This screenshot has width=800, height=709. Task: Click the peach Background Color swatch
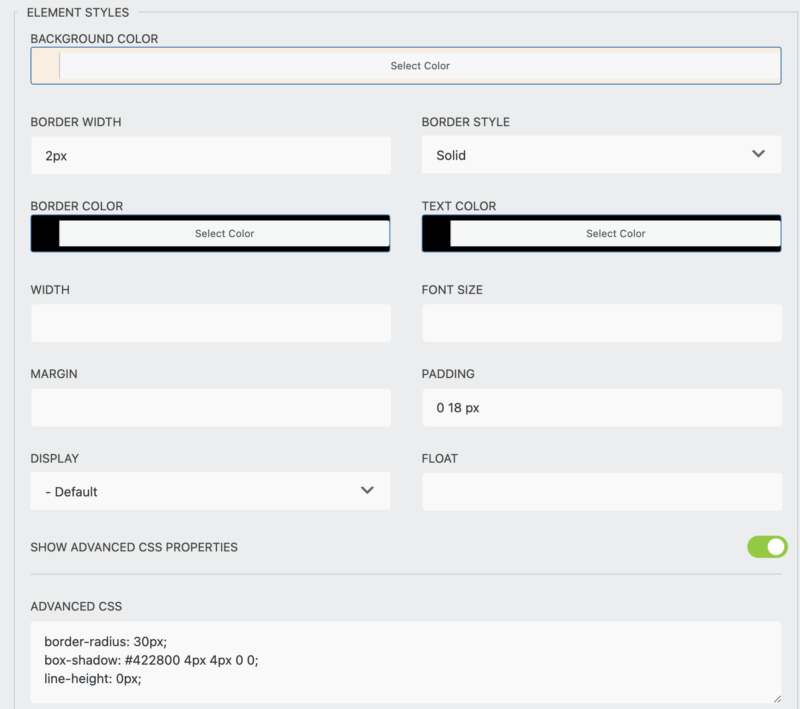pos(46,66)
